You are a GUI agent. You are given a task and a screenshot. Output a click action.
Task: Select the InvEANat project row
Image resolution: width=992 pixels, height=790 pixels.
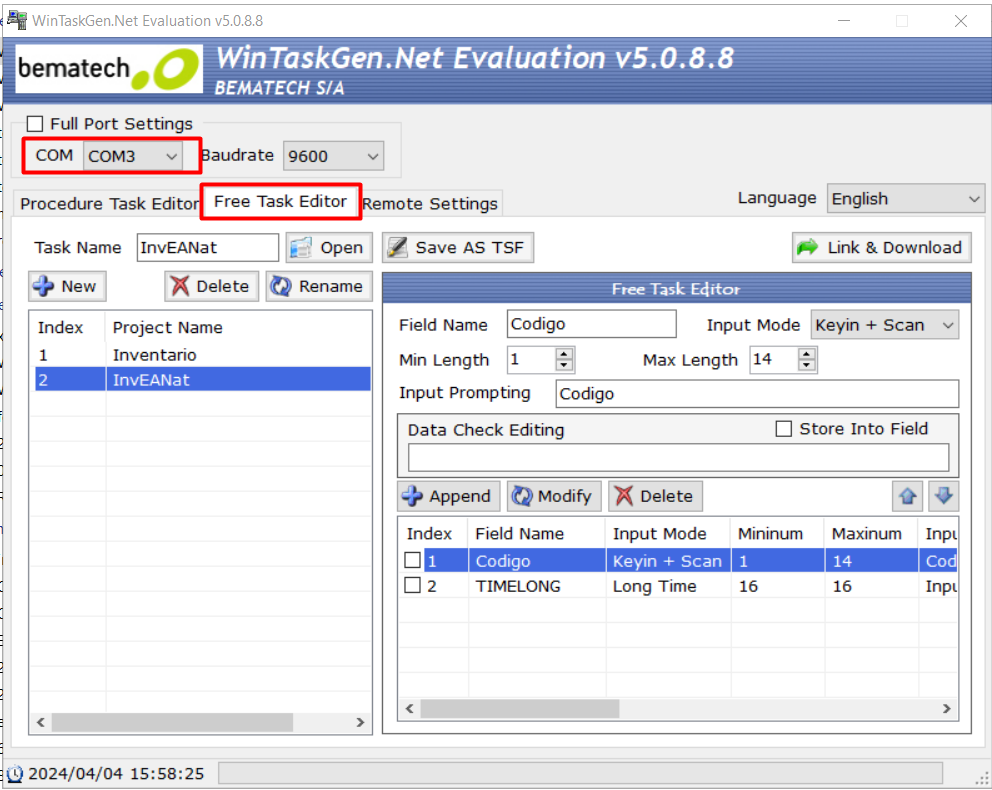(202, 380)
